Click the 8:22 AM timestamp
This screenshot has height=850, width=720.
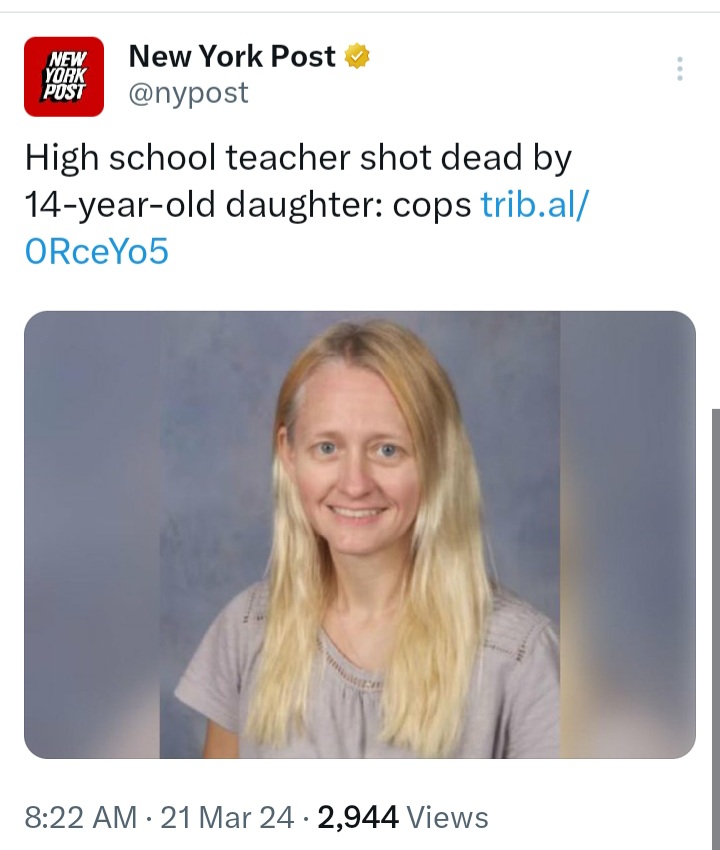tap(81, 817)
